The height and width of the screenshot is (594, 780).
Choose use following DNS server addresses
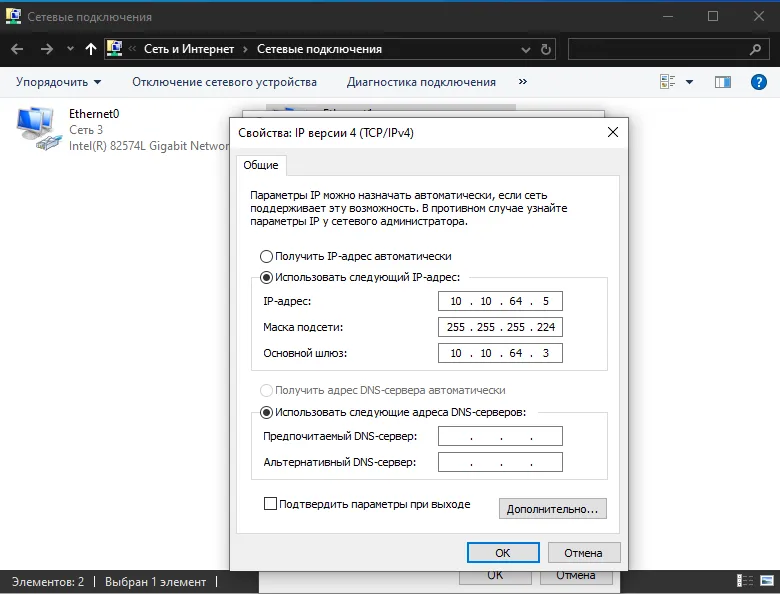(266, 412)
